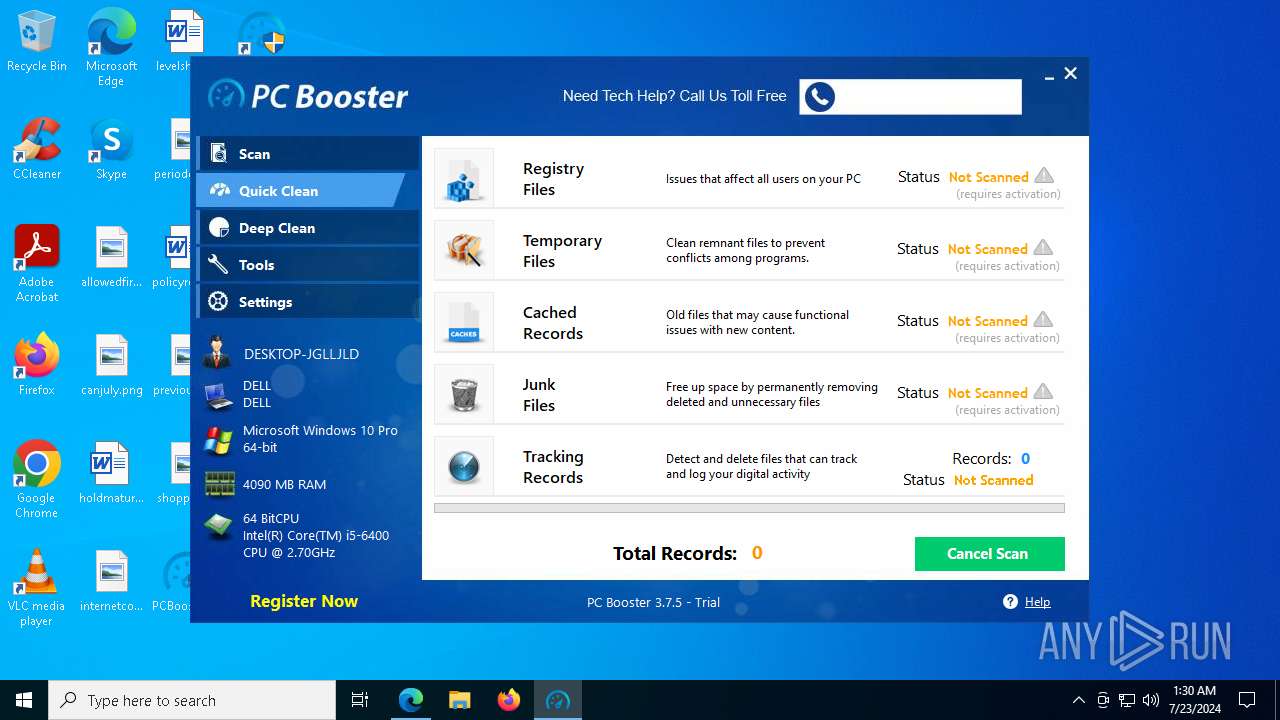Click the Junk Files trash icon
The height and width of the screenshot is (720, 1280).
pos(464,394)
